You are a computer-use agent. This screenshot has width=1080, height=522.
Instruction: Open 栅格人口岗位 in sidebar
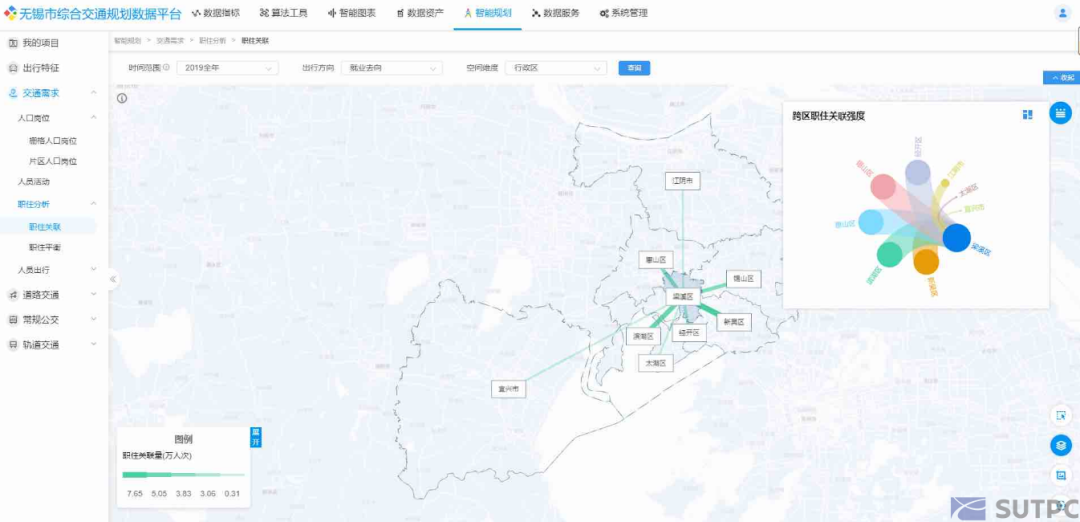(x=52, y=140)
